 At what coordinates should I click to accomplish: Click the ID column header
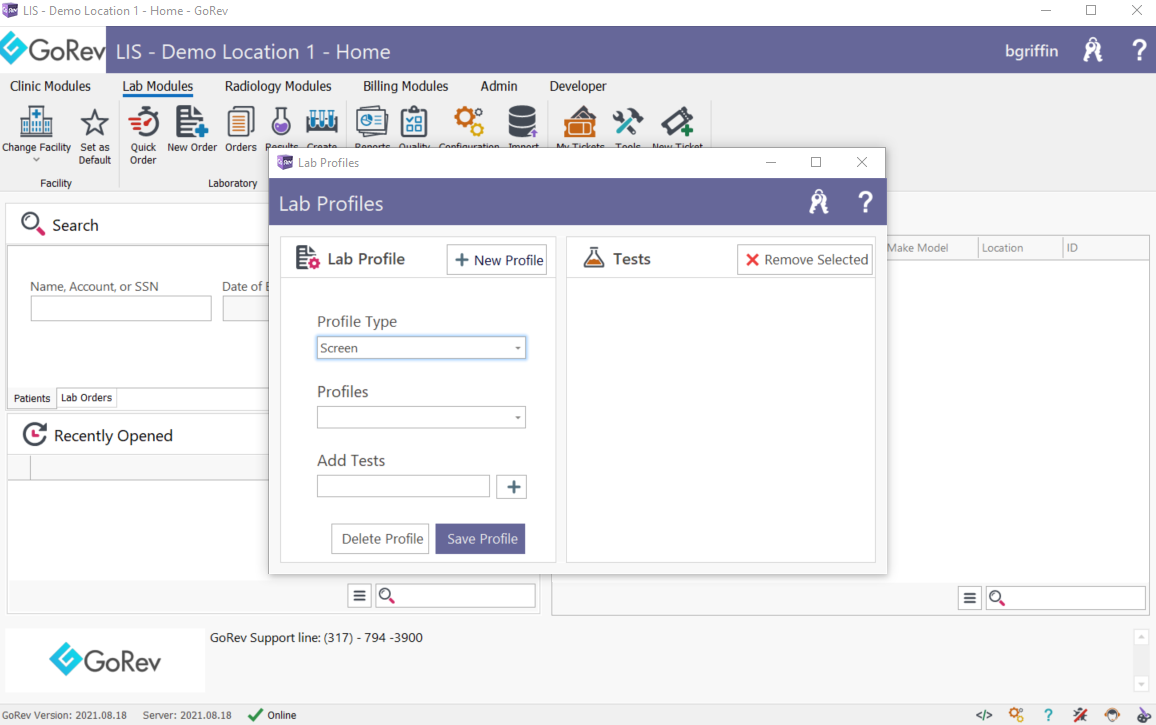(1106, 248)
